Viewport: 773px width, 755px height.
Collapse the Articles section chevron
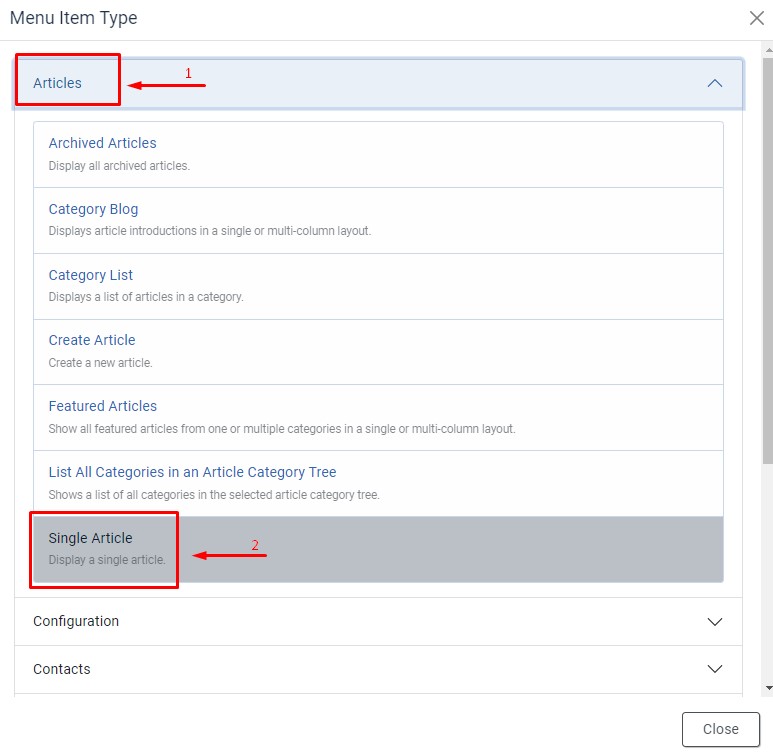[x=714, y=83]
